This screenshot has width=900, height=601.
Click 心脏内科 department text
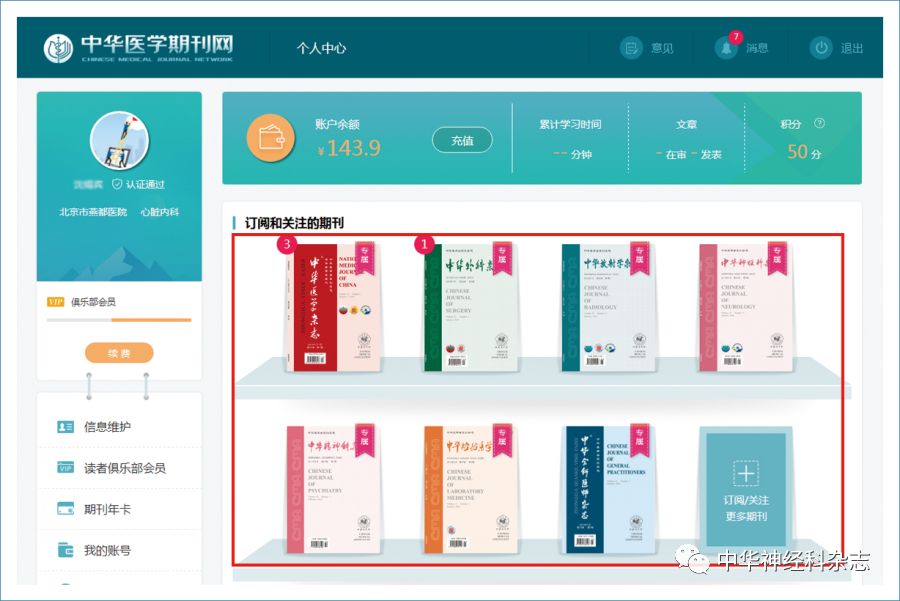[x=160, y=212]
